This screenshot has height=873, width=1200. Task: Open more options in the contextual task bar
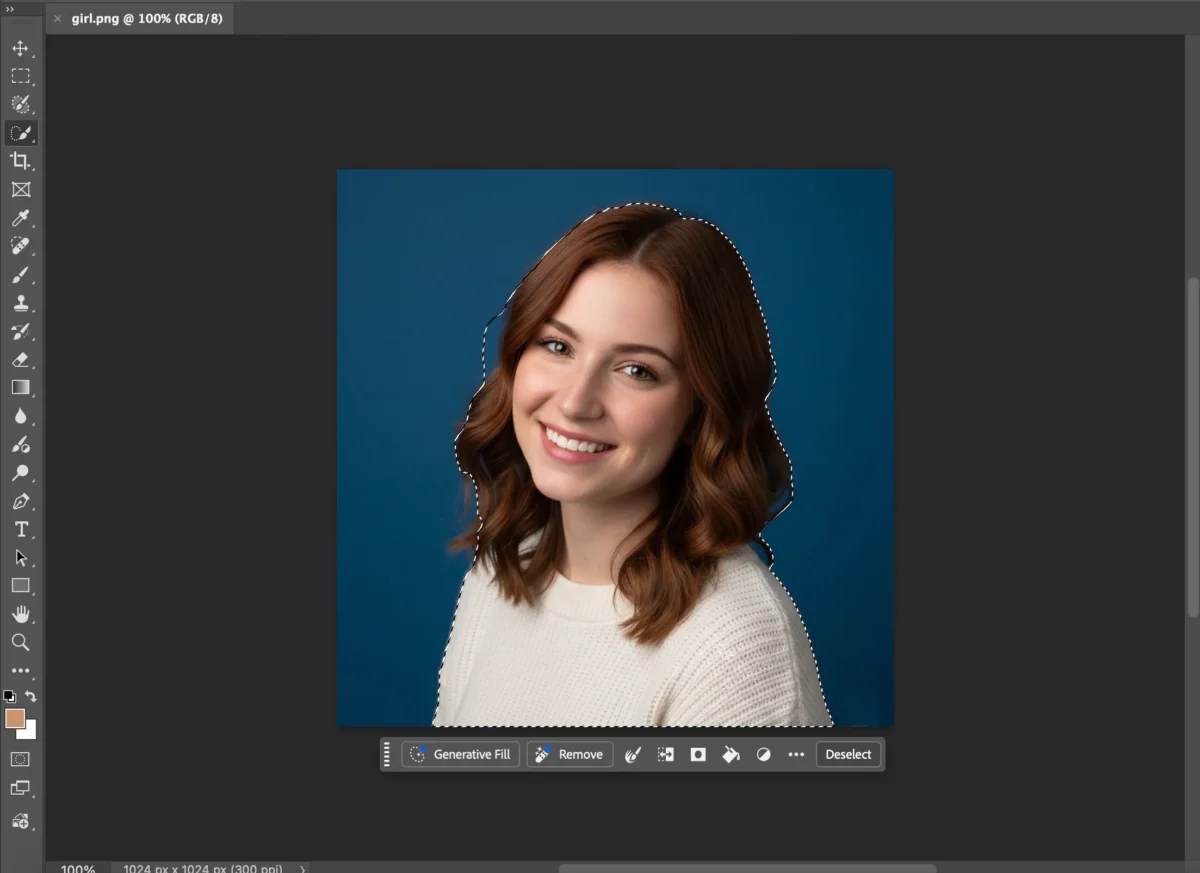(795, 755)
